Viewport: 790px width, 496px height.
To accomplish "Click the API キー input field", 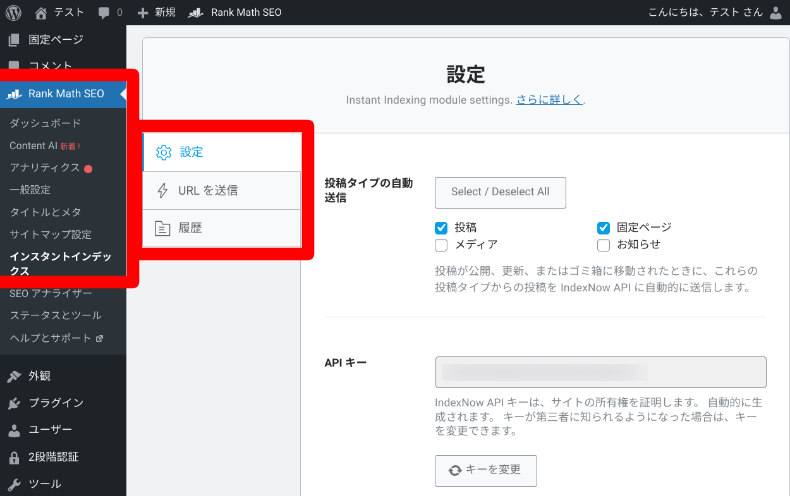I will [x=600, y=372].
